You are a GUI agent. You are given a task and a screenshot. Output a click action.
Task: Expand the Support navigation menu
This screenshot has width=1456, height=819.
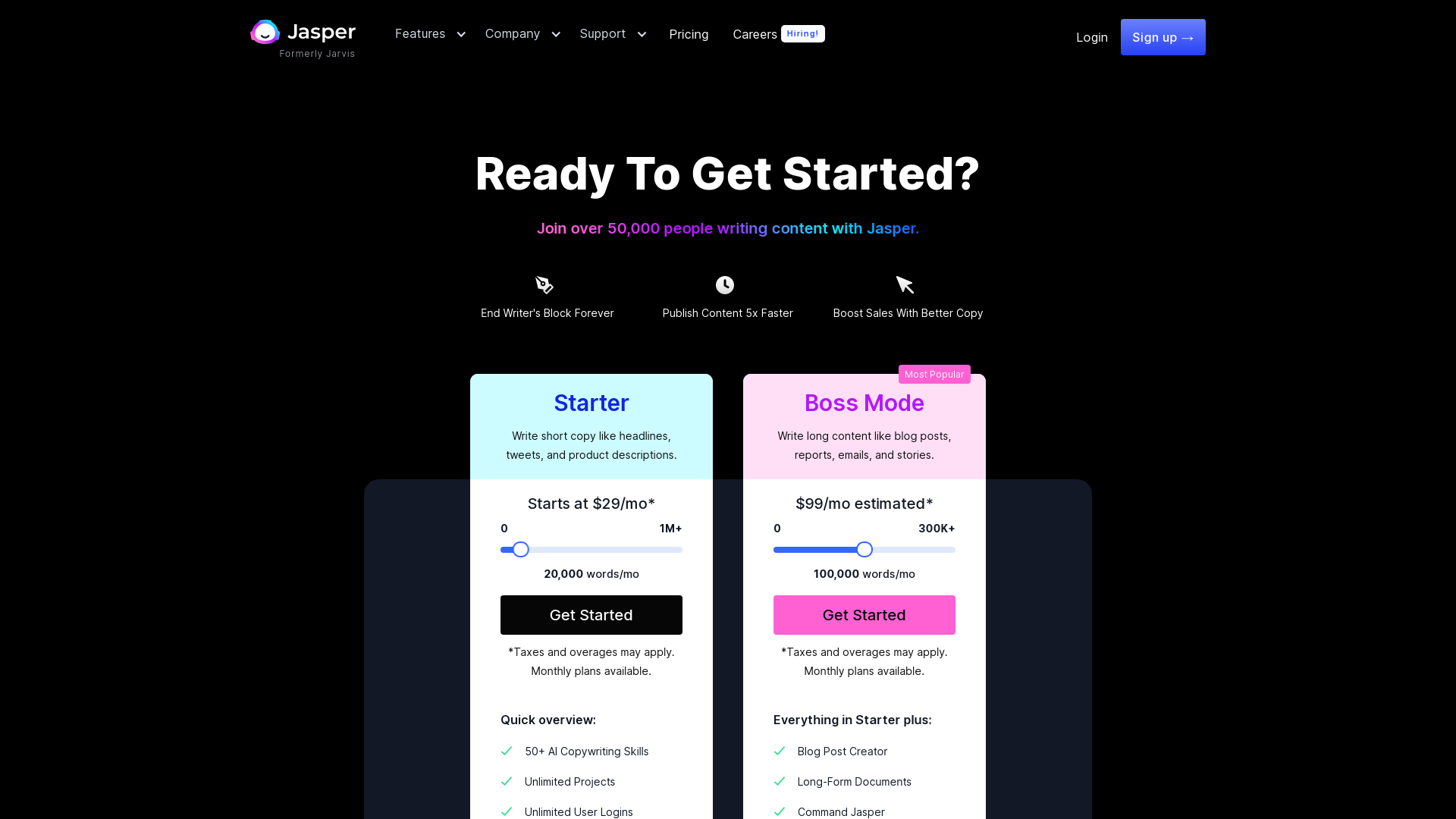click(613, 34)
